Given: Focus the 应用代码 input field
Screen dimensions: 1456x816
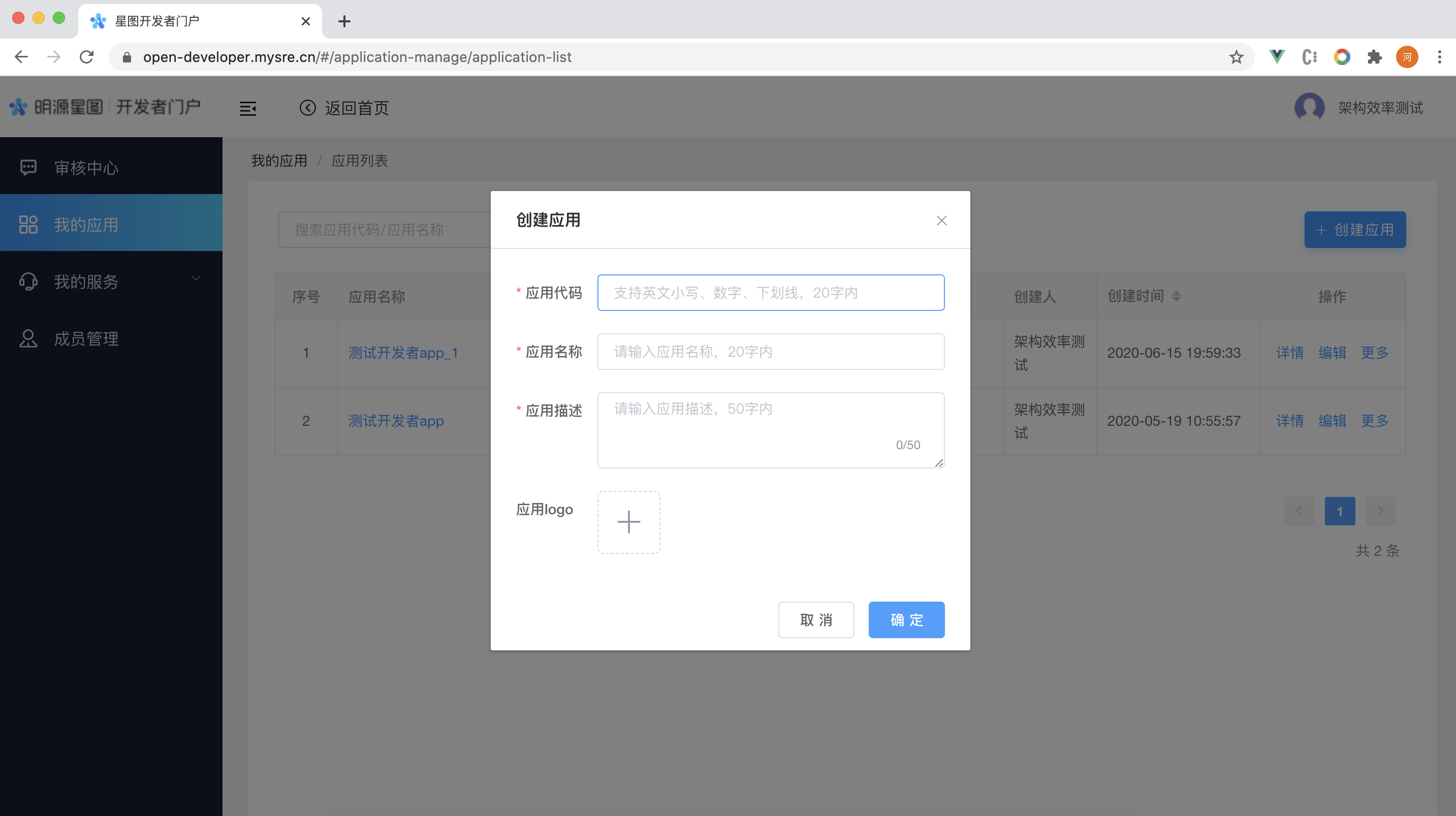Looking at the screenshot, I should point(770,293).
